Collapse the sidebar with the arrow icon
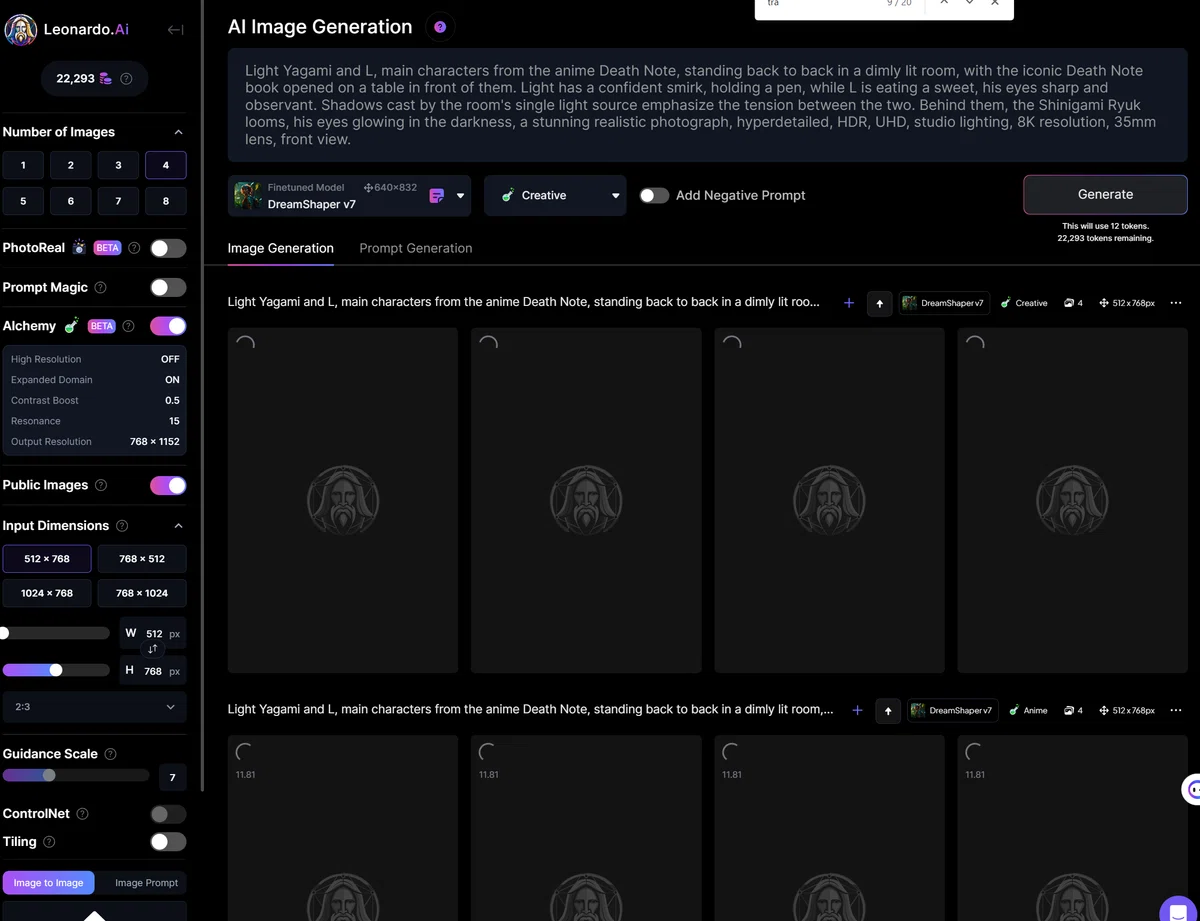 click(175, 30)
